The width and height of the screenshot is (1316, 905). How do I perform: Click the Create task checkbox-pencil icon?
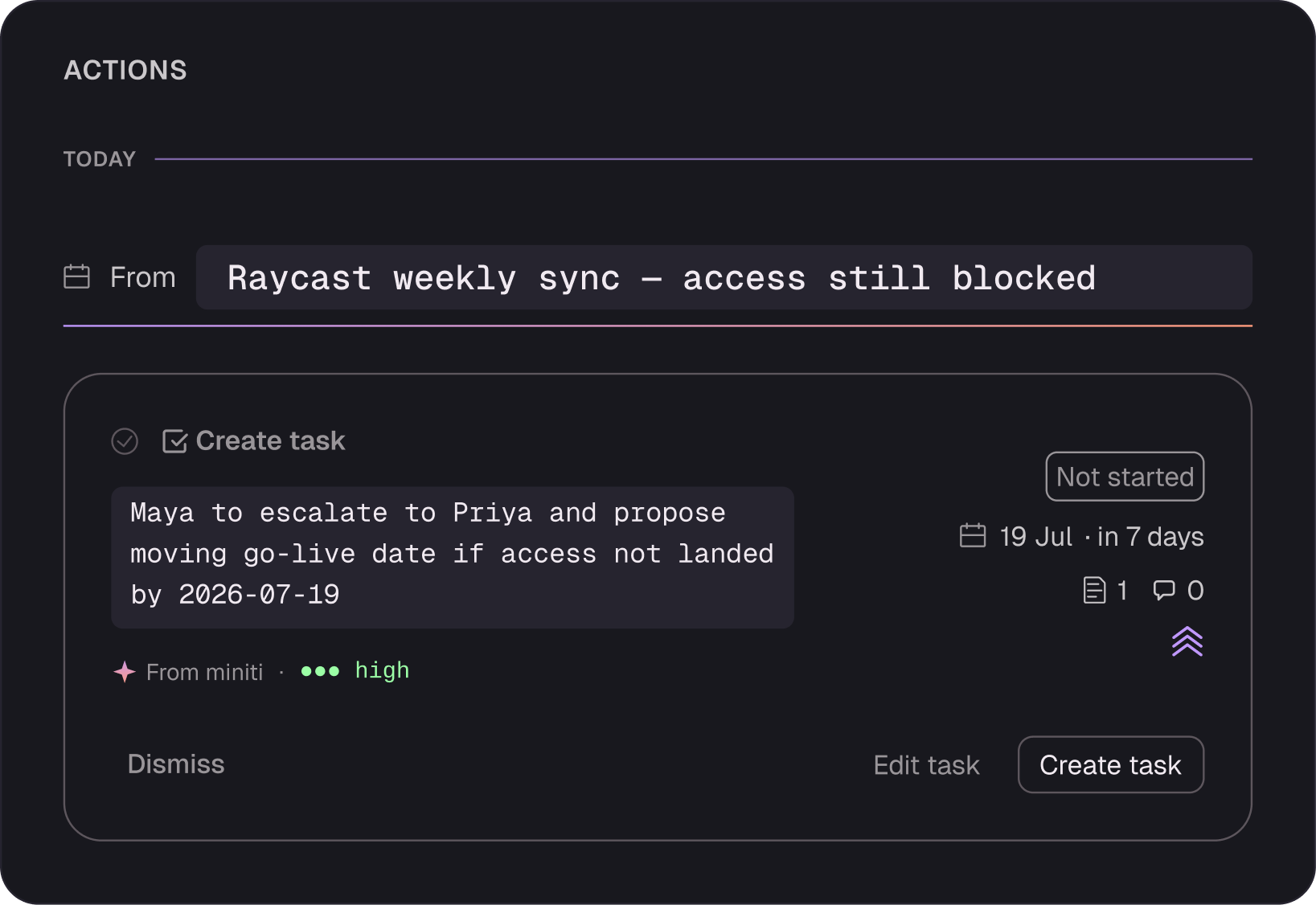point(174,441)
